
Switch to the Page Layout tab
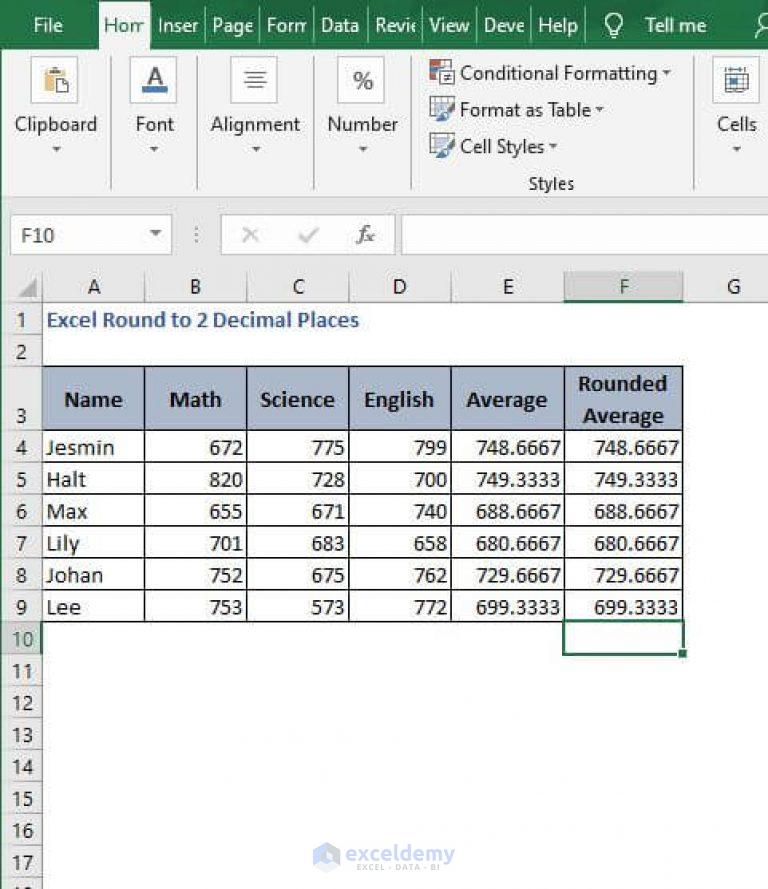232,25
